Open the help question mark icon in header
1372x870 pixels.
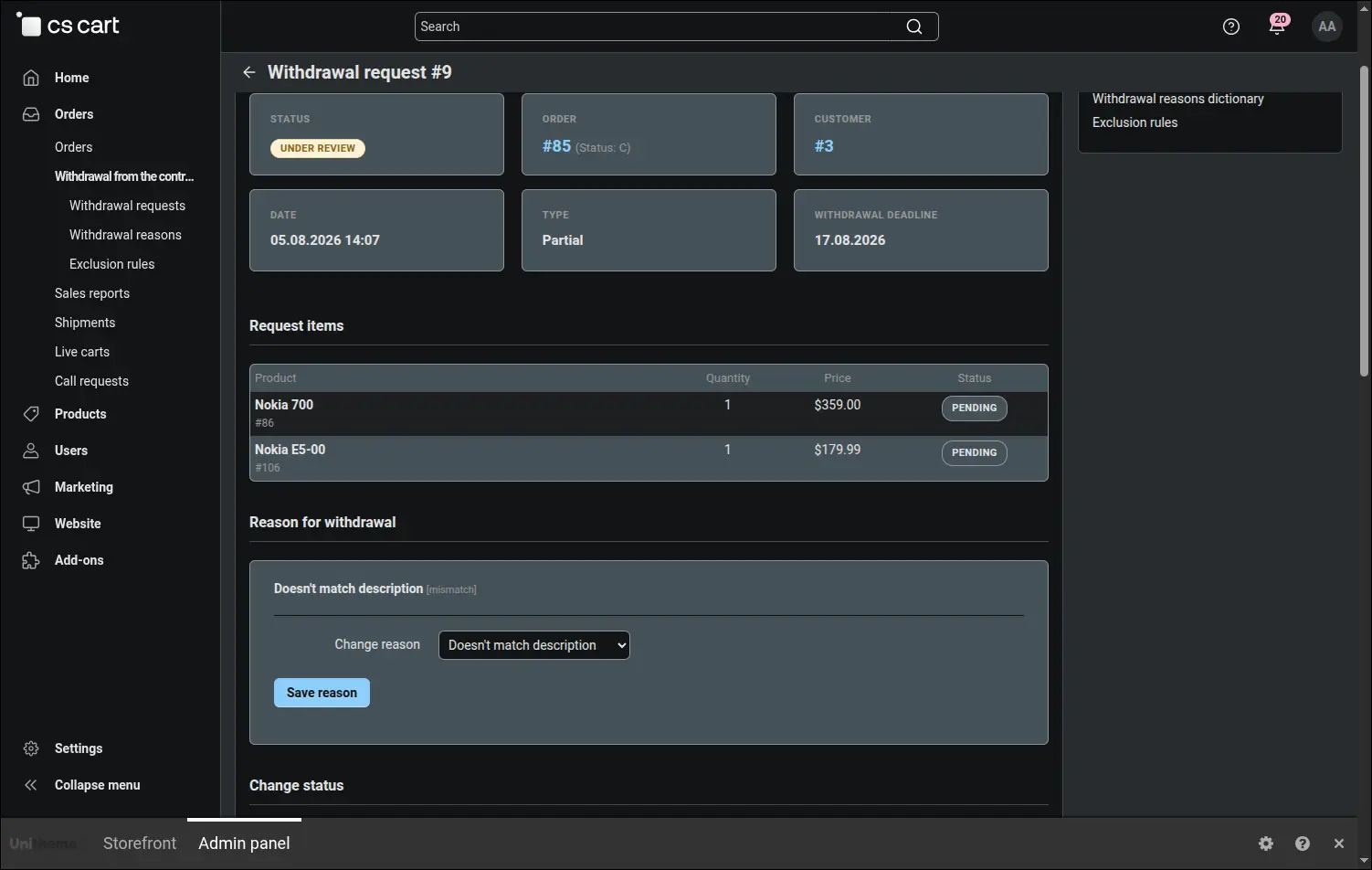[1231, 27]
